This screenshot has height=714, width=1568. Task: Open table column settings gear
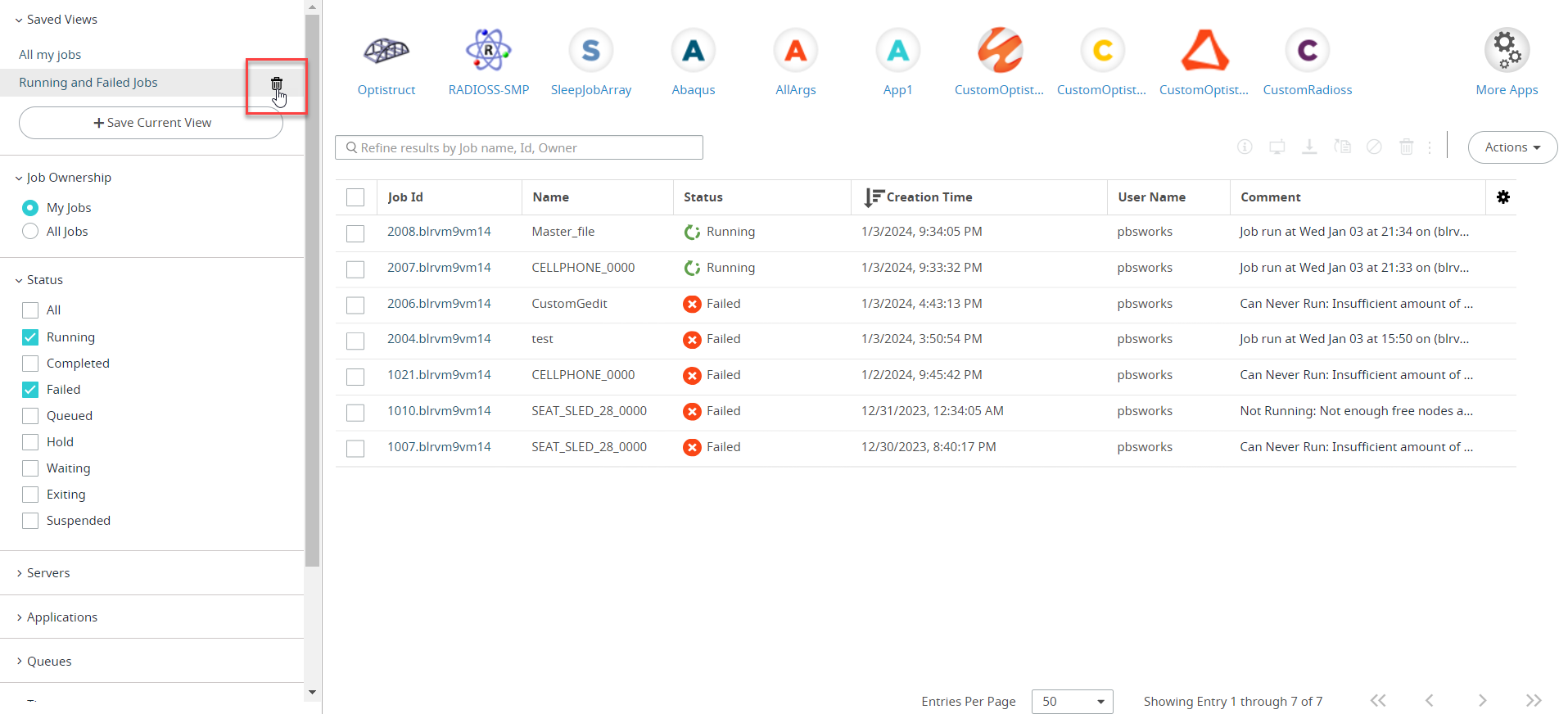point(1502,197)
